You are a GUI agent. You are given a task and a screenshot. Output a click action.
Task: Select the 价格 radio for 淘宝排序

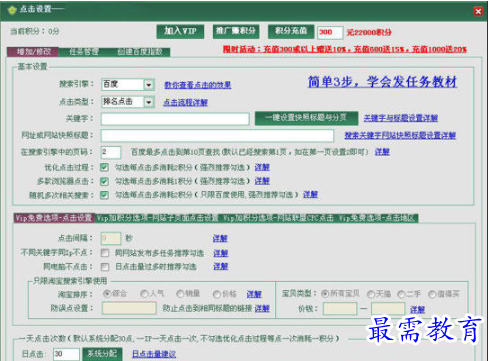pyautogui.click(x=217, y=294)
